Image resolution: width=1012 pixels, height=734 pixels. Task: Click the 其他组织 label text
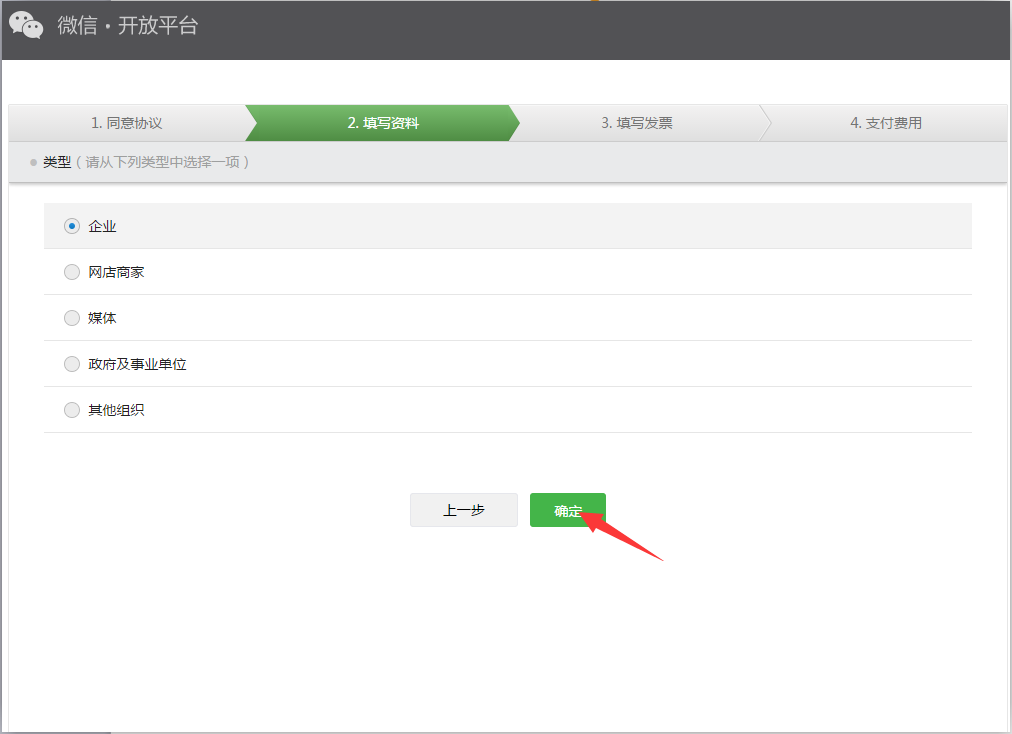point(116,410)
